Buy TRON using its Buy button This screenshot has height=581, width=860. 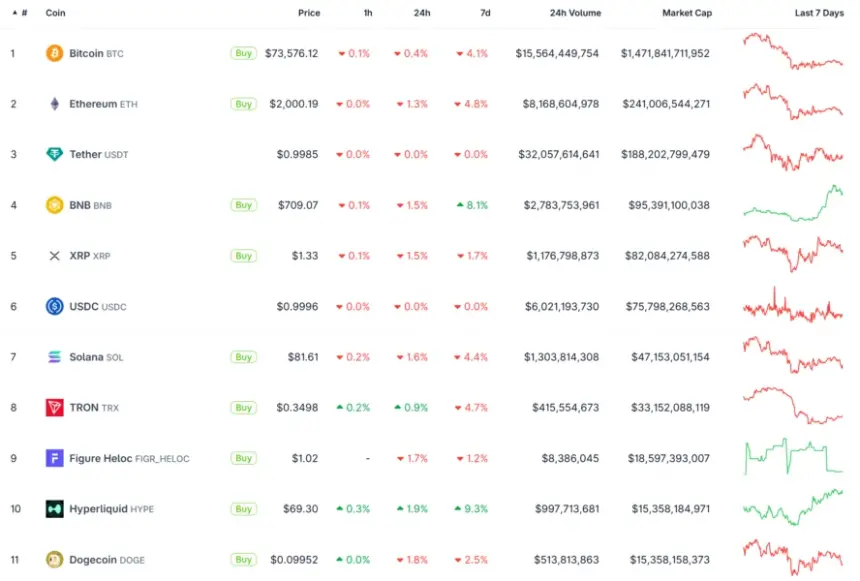(244, 408)
